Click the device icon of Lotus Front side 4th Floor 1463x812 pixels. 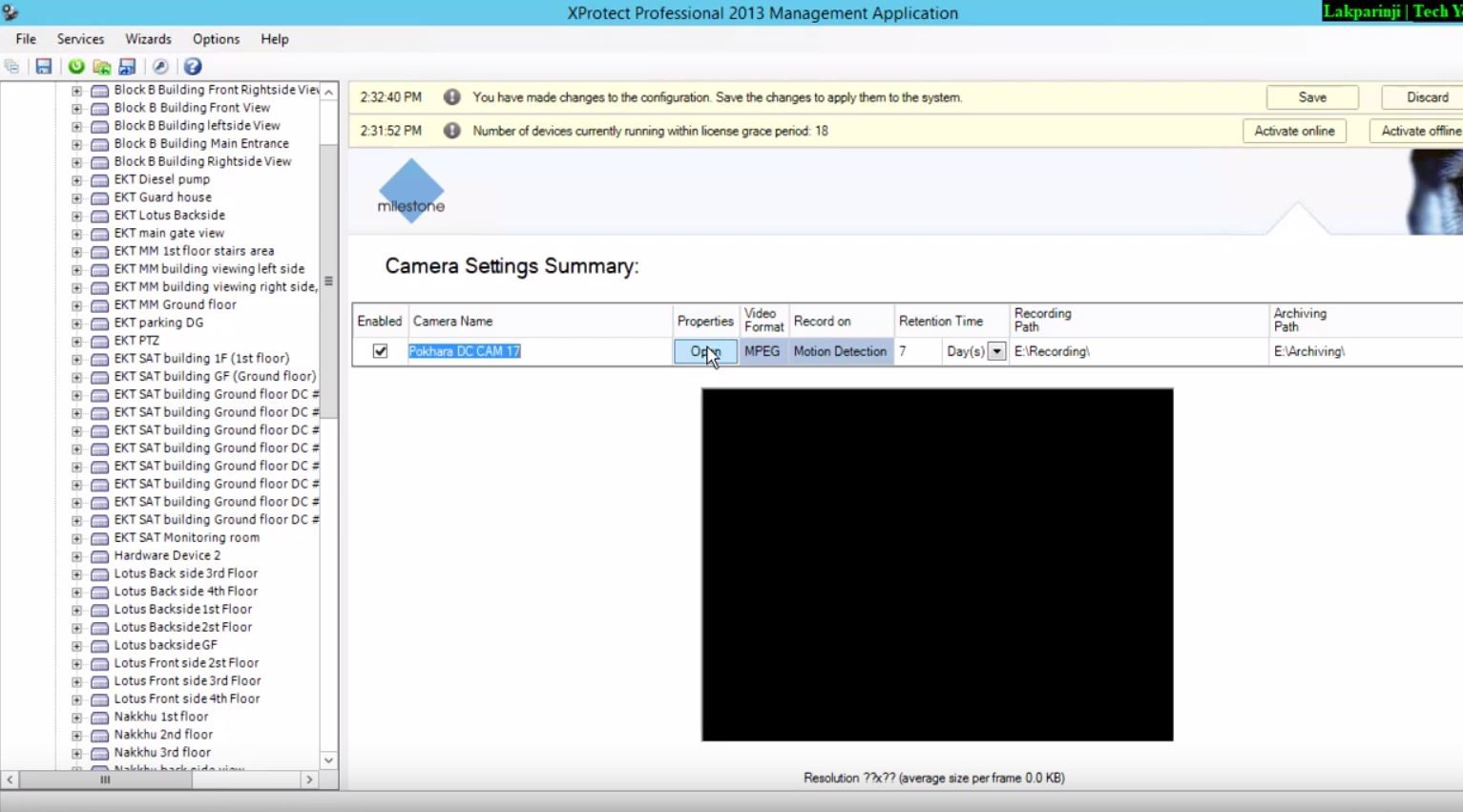click(x=99, y=699)
